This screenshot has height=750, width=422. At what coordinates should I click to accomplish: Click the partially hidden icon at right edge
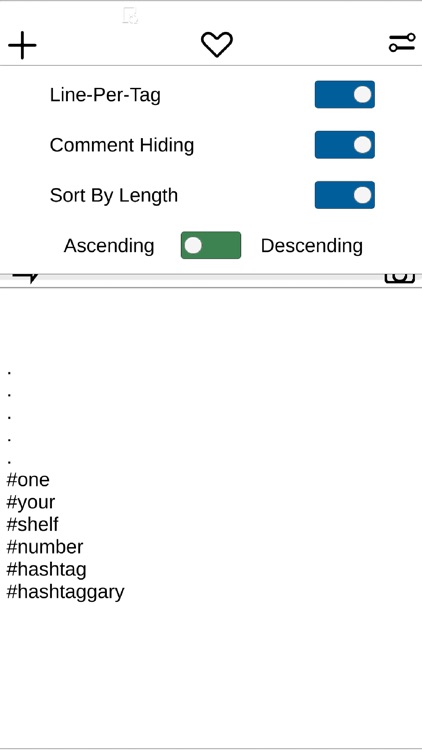pos(400,278)
